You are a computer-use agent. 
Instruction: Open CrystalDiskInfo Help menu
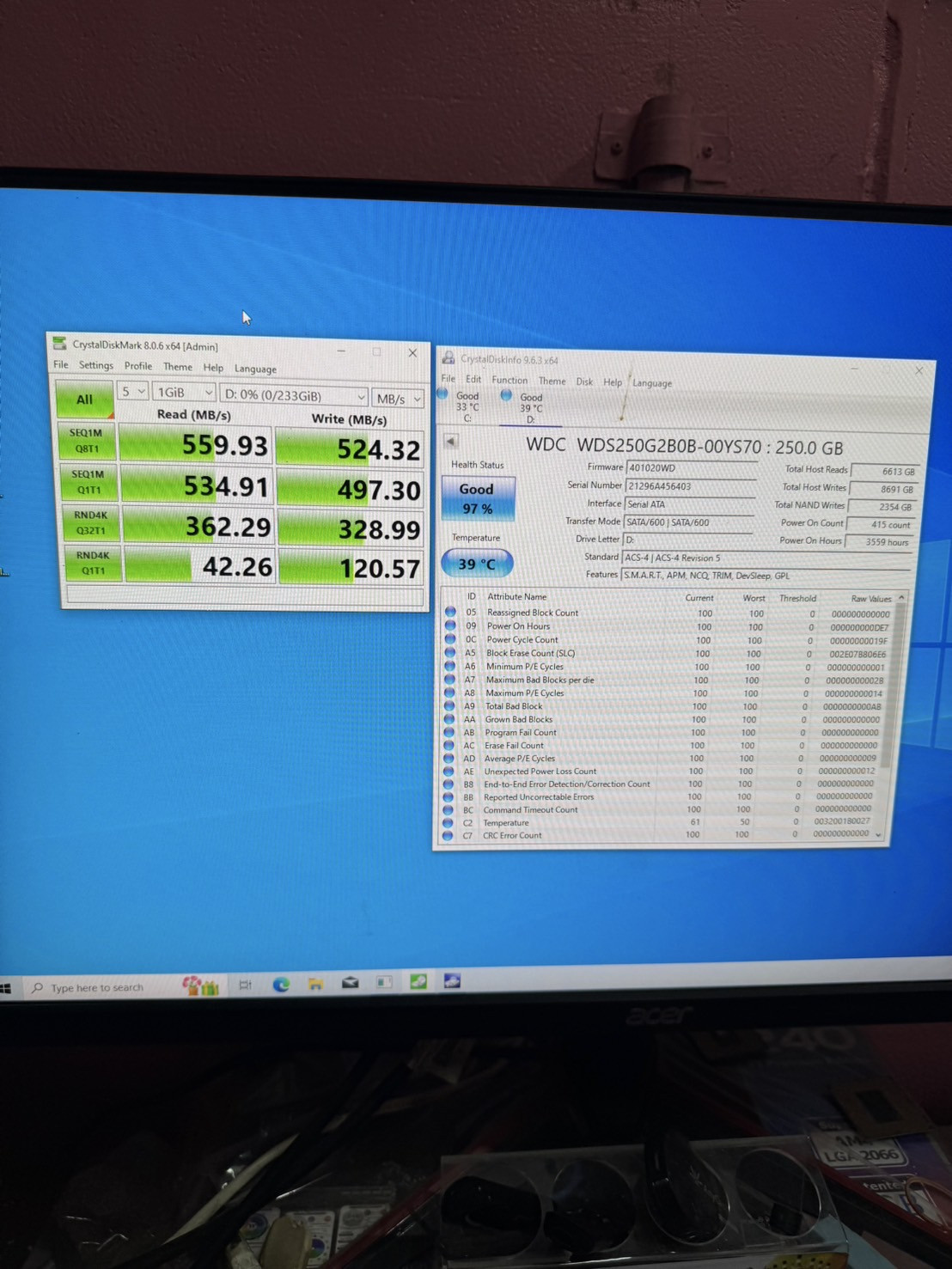click(x=613, y=382)
